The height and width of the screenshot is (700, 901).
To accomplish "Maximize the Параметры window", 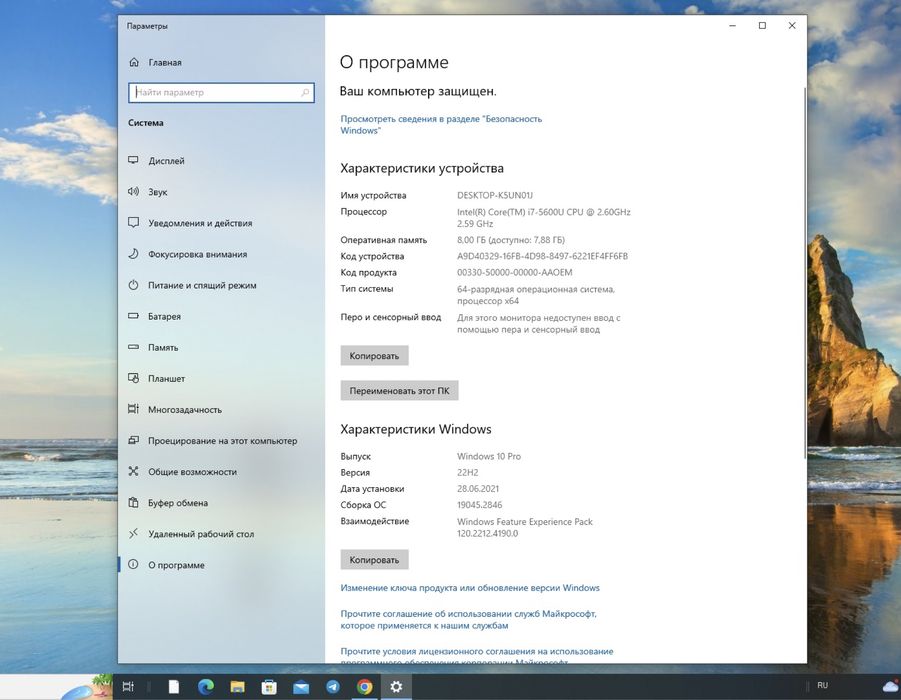I will (763, 25).
